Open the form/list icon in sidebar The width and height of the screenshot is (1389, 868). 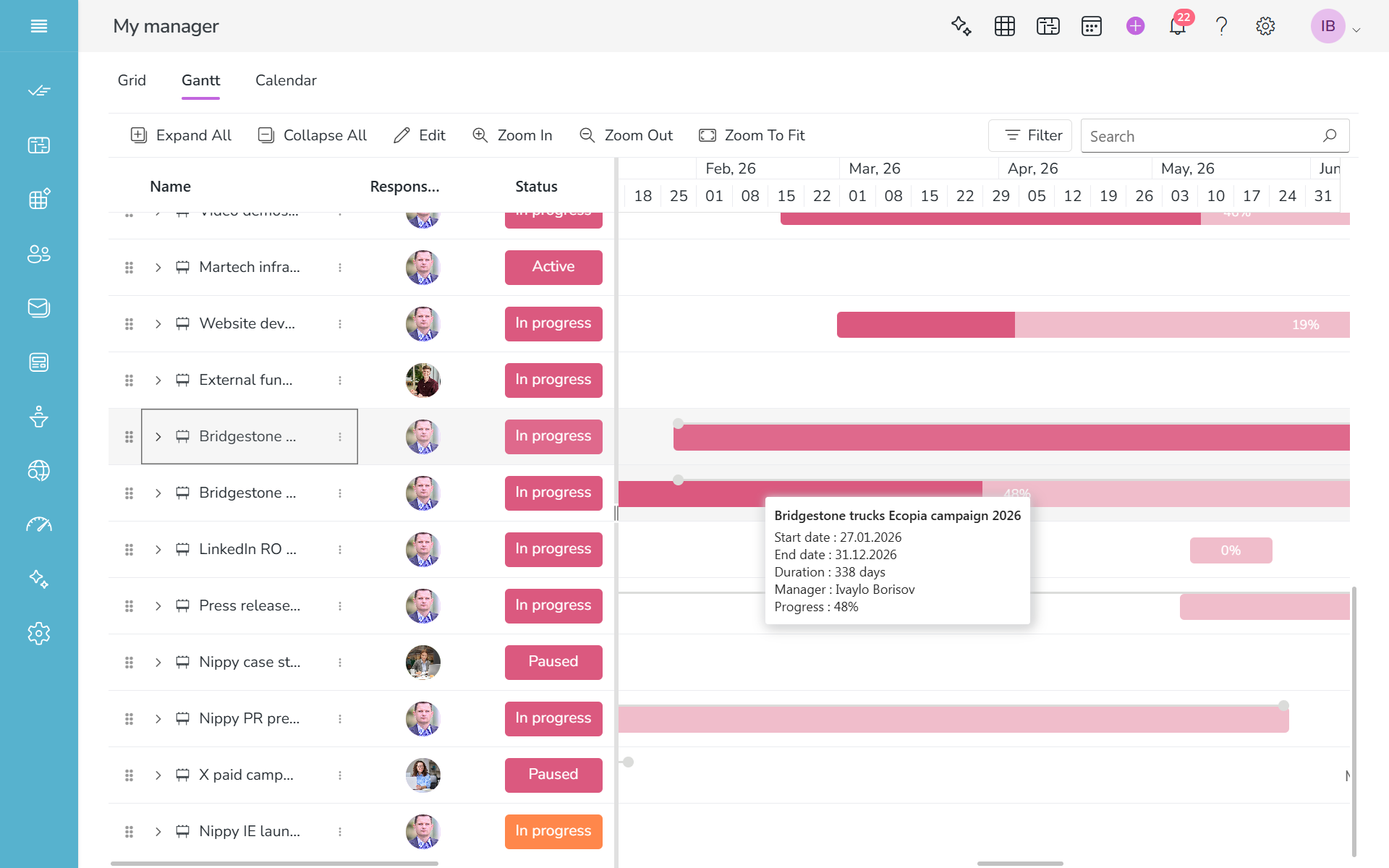39,362
